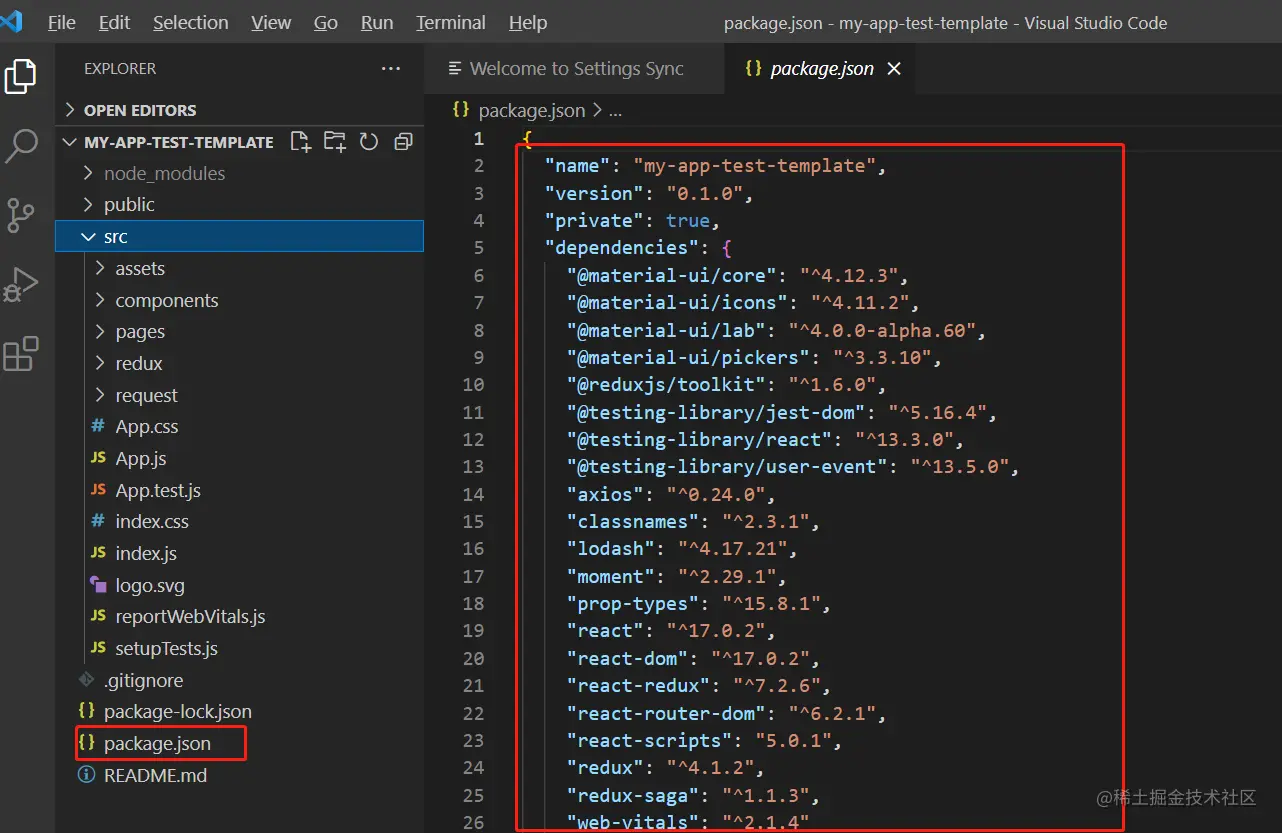Collapse the src folder
Screen dimensions: 1282x833
(240, 236)
